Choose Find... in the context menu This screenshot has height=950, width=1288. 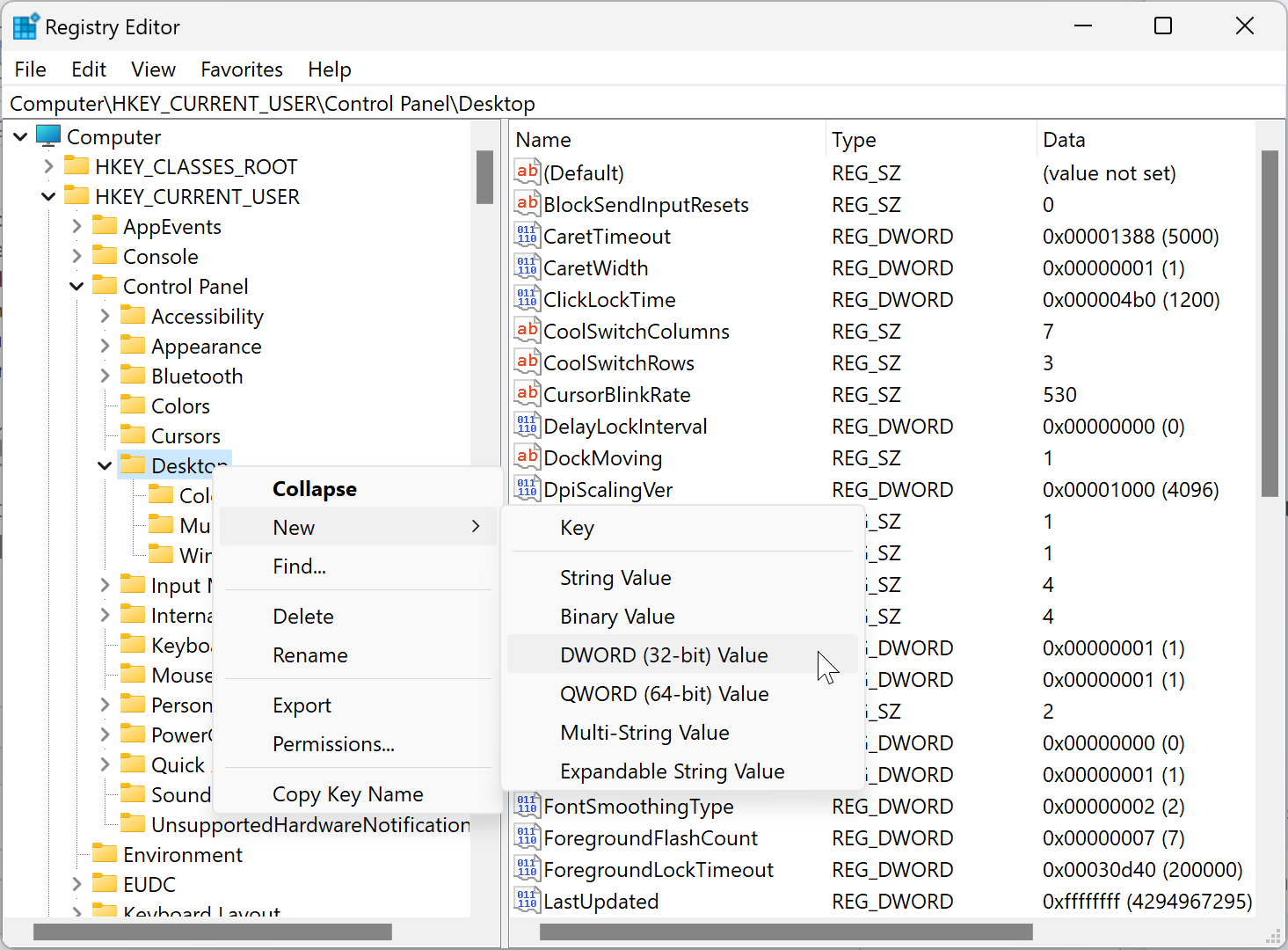(x=358, y=566)
